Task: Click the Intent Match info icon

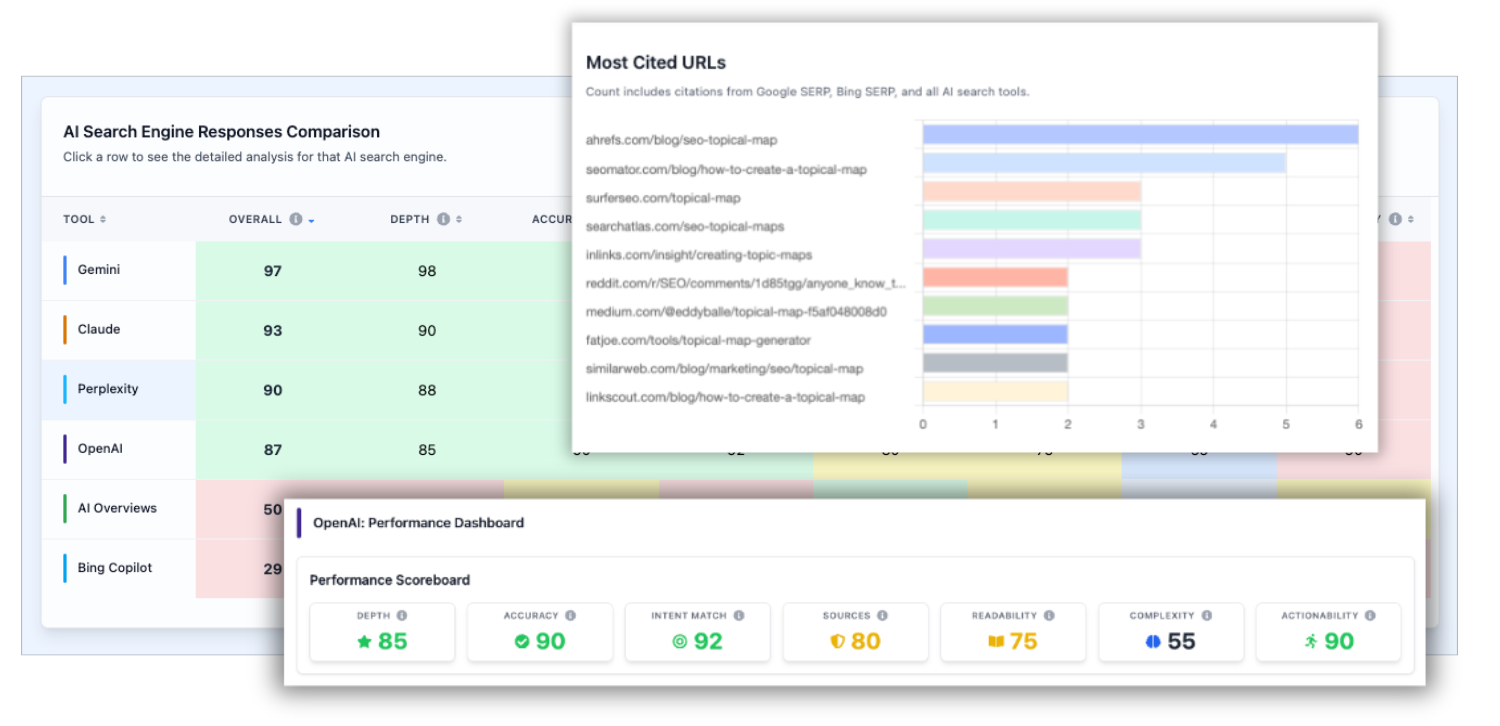Action: point(739,616)
